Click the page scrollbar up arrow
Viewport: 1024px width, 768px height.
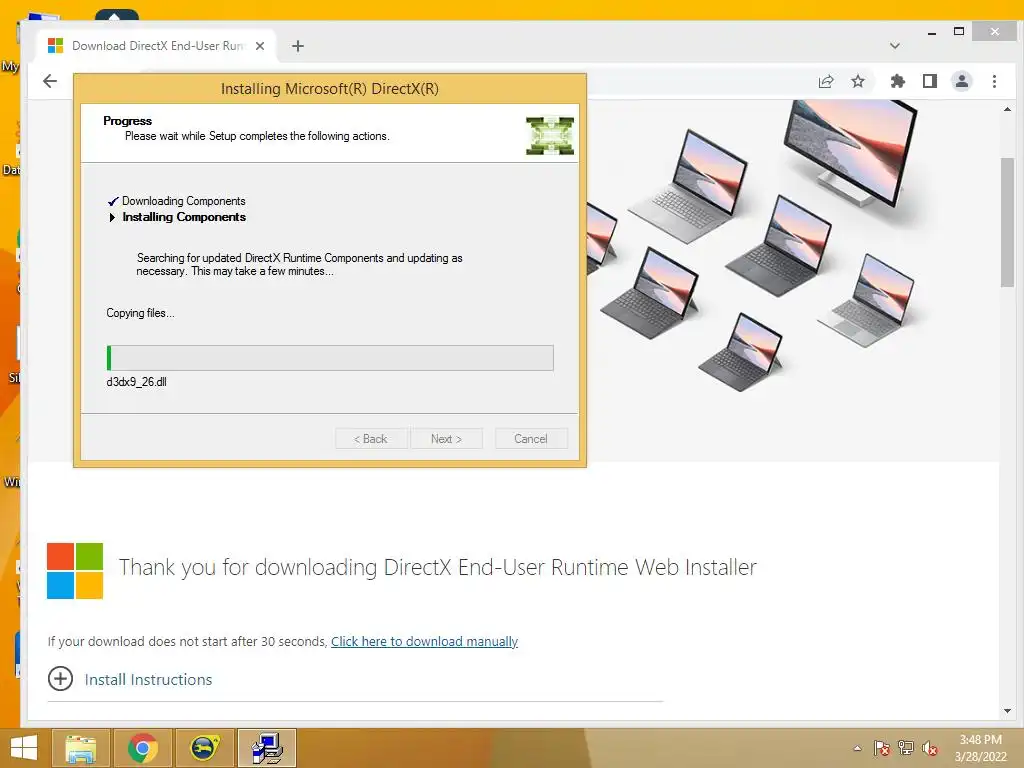coord(1007,110)
